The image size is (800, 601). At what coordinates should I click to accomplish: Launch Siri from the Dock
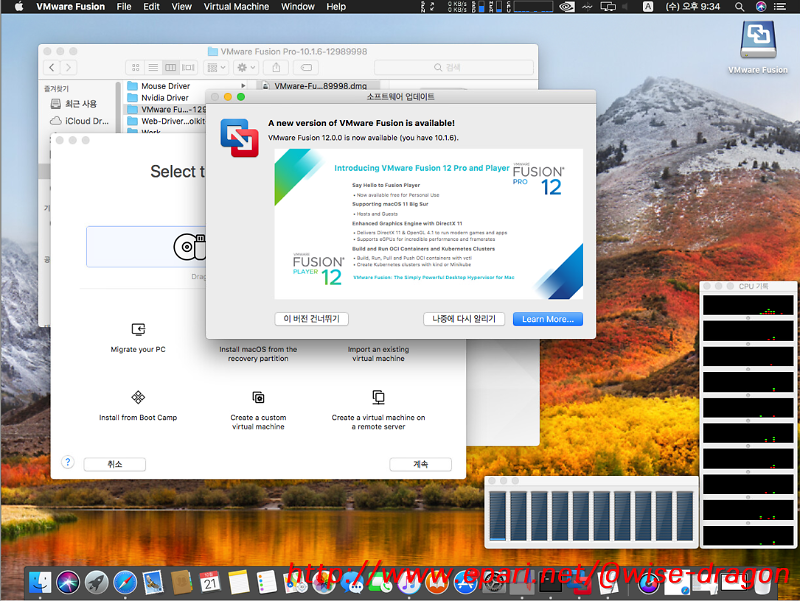click(68, 582)
